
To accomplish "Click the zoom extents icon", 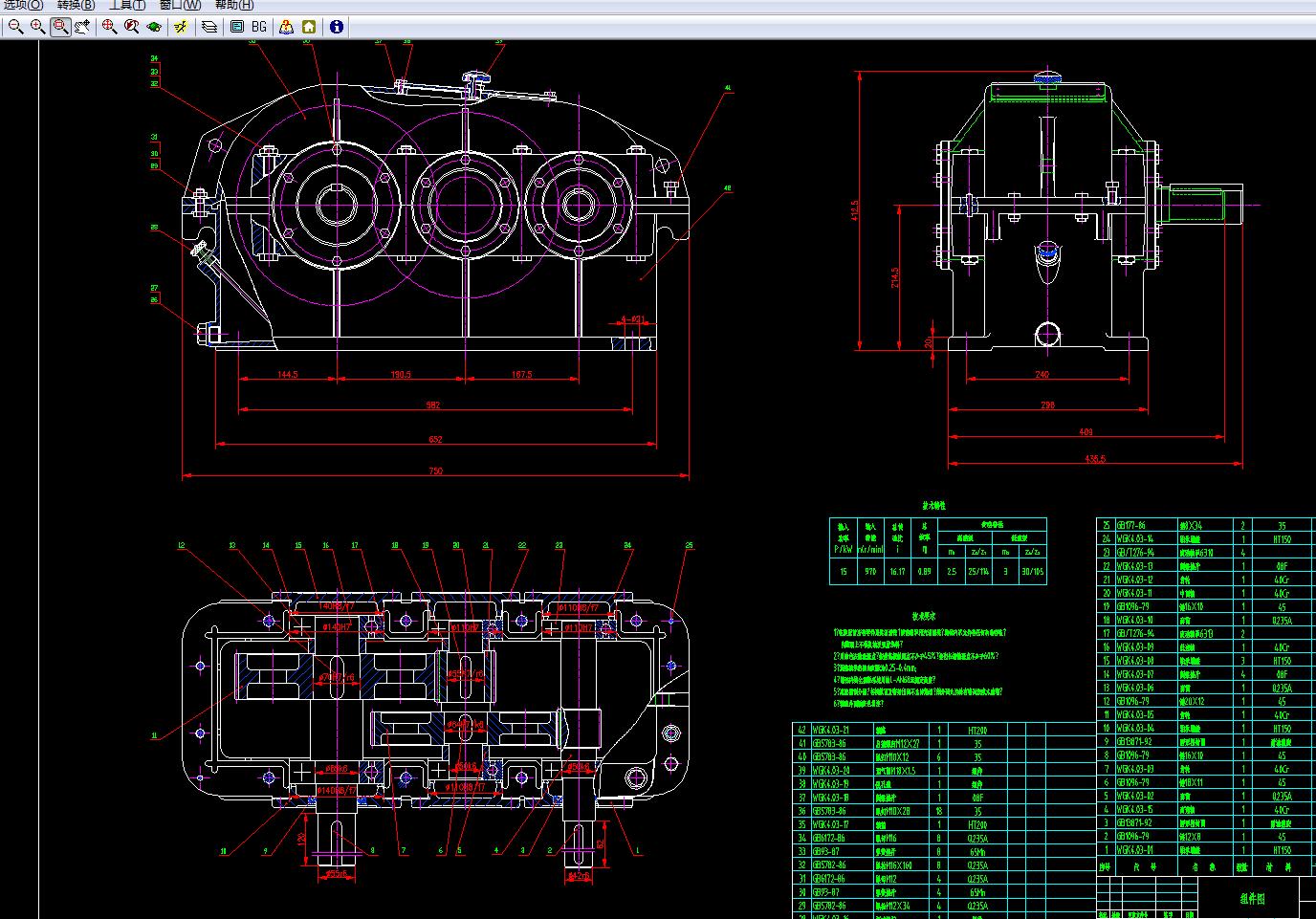I will 109,27.
